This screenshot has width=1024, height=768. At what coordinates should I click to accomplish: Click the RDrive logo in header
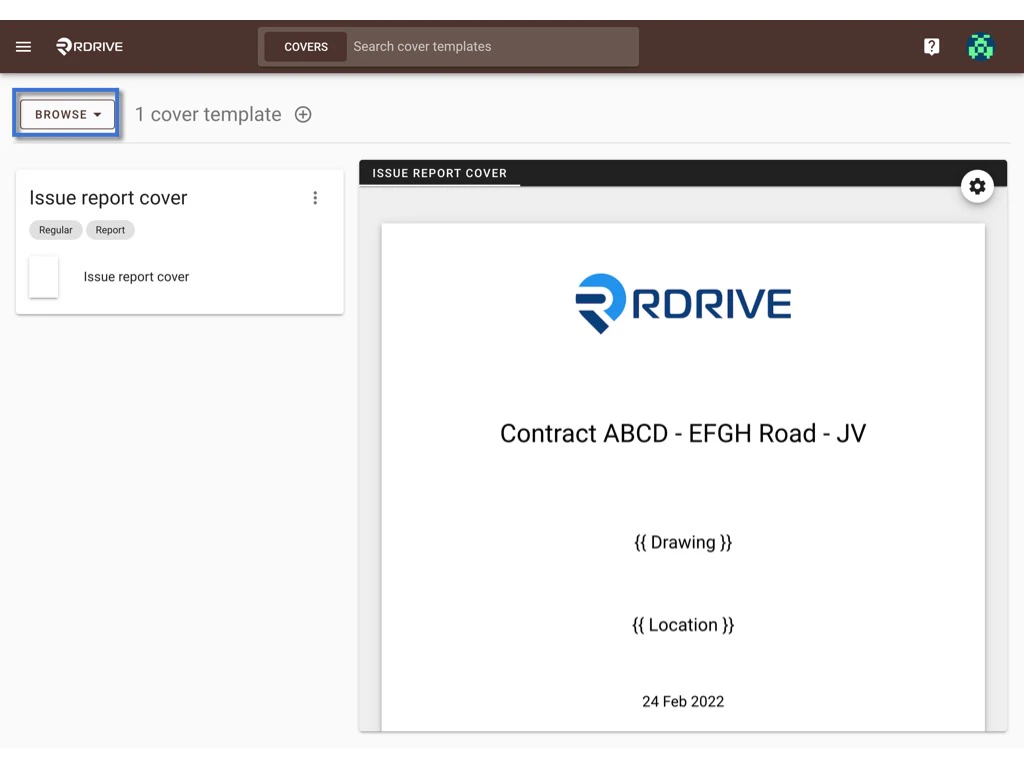[89, 46]
